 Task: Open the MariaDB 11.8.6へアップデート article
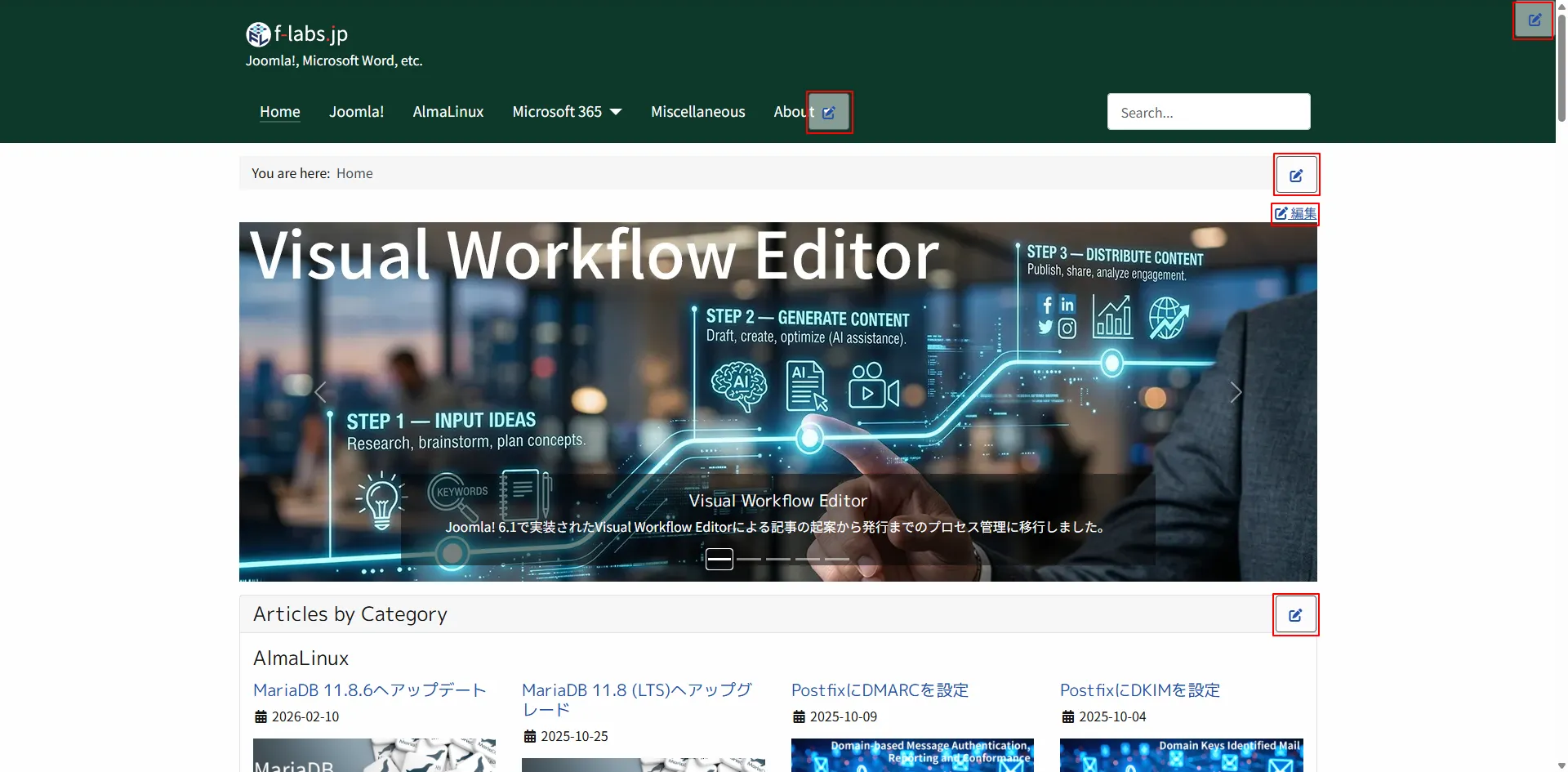[x=369, y=690]
